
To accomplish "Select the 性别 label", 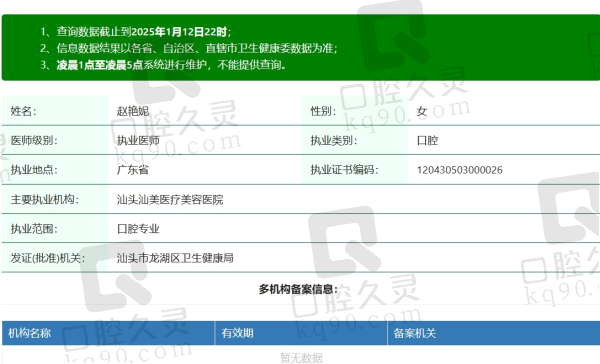I will (x=323, y=111).
